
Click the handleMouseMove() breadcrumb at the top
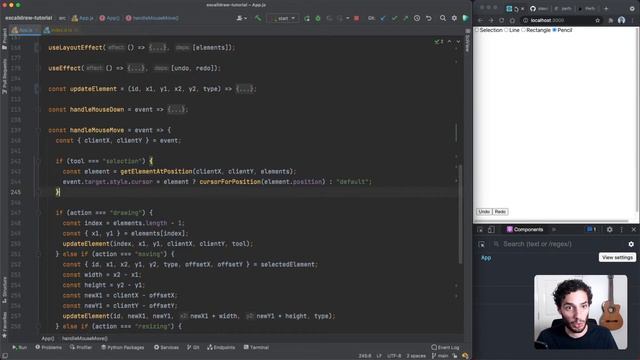point(151,18)
